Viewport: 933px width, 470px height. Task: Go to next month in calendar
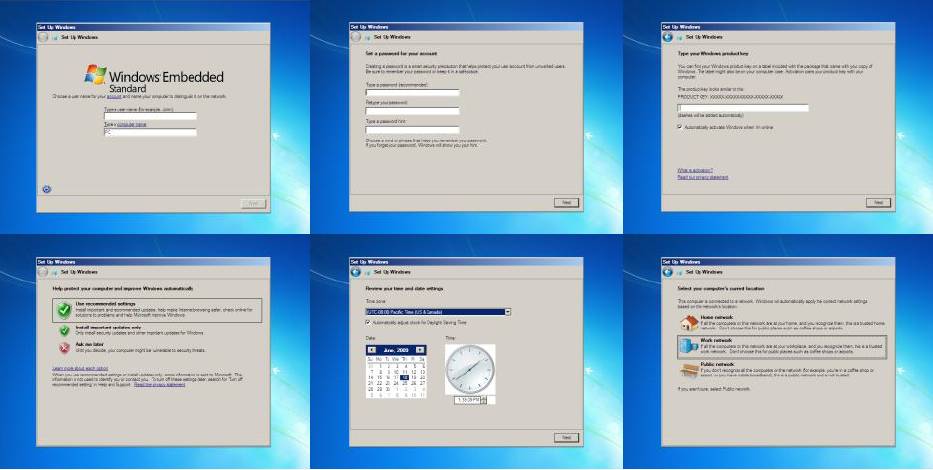pos(420,350)
